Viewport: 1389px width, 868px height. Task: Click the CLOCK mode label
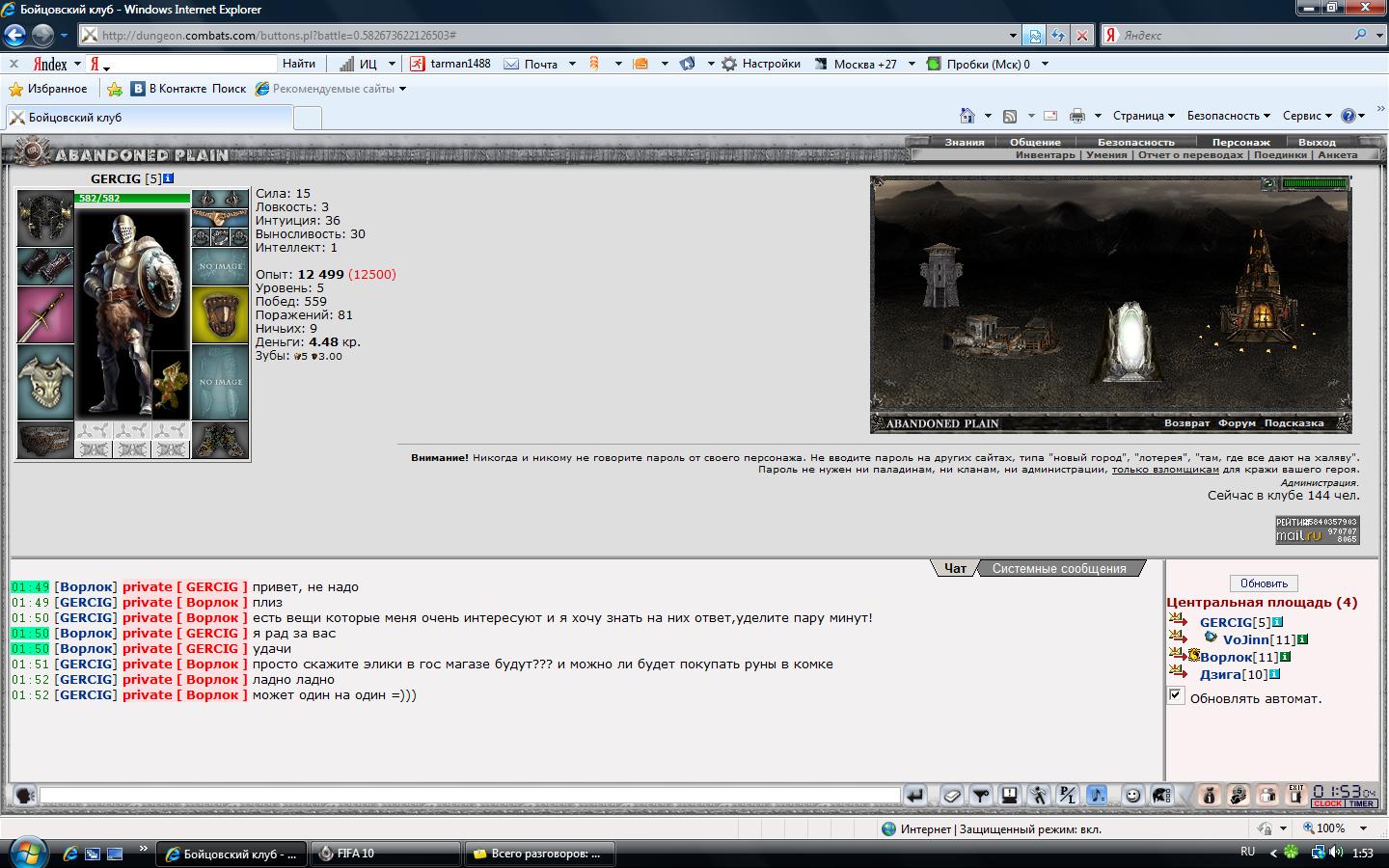coord(1328,803)
